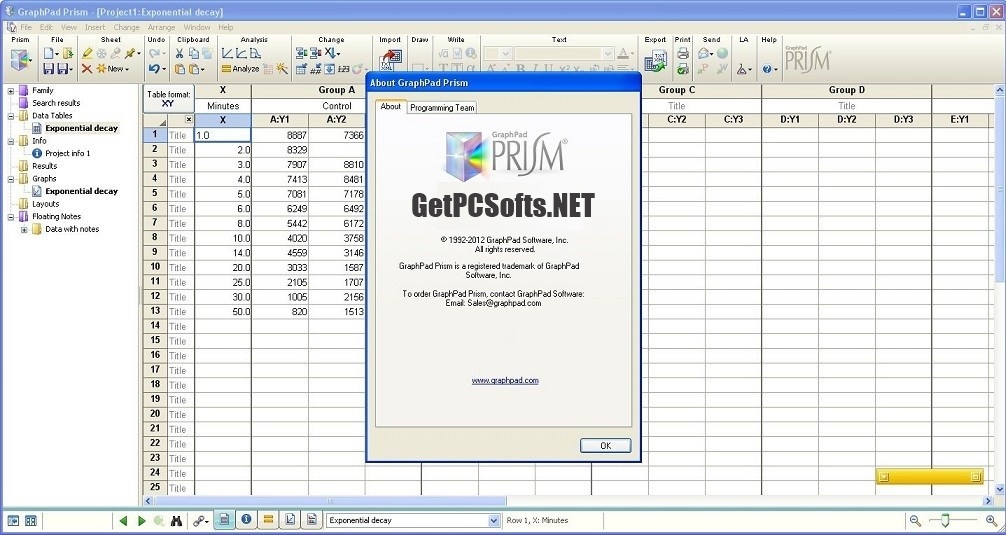Click the row 13 header
Screen dimensions: 1006x535
tap(155, 312)
